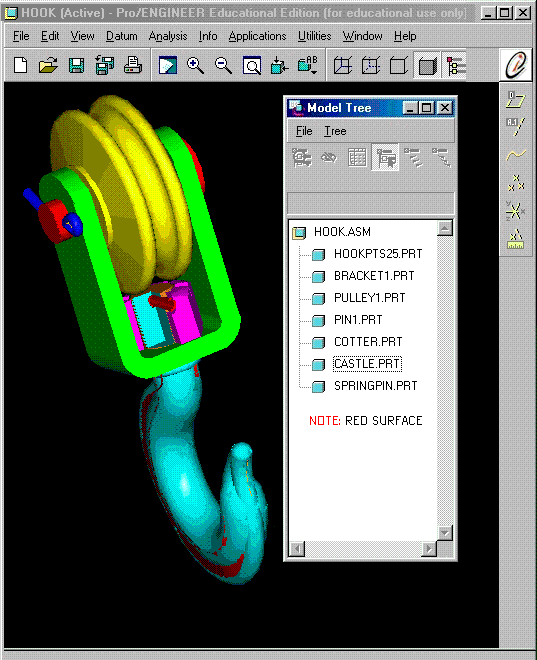Click the Model Tree collapse all icon

441,157
